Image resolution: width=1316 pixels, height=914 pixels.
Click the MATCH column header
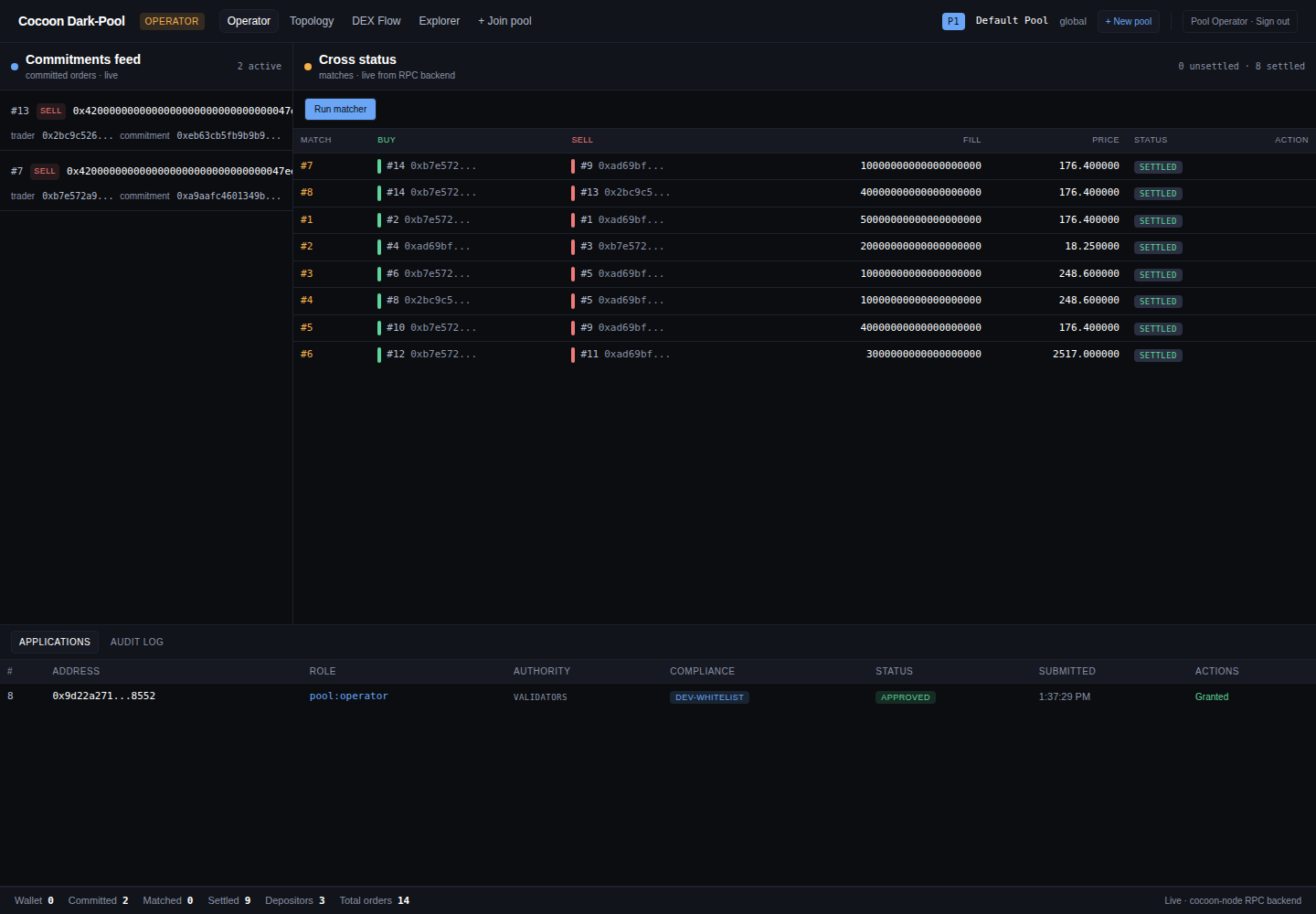pos(316,140)
